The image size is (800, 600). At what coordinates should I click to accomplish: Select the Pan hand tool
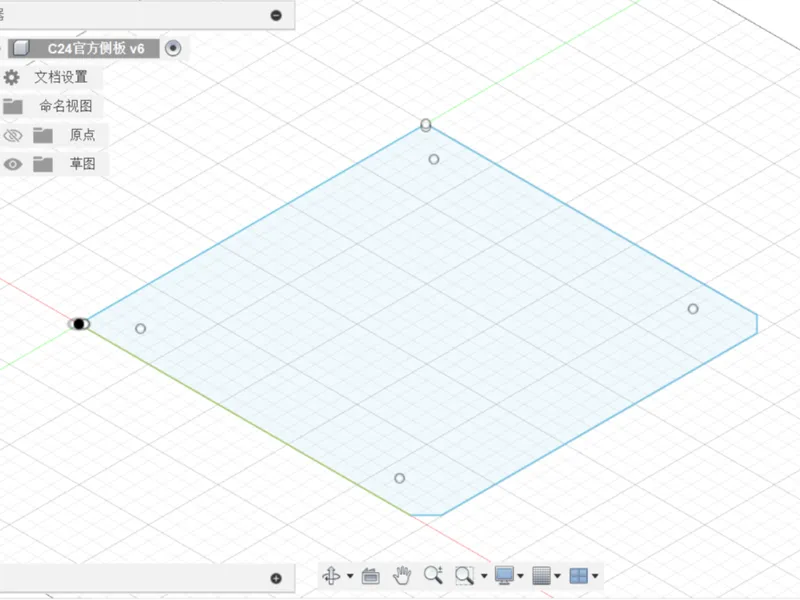coord(402,576)
